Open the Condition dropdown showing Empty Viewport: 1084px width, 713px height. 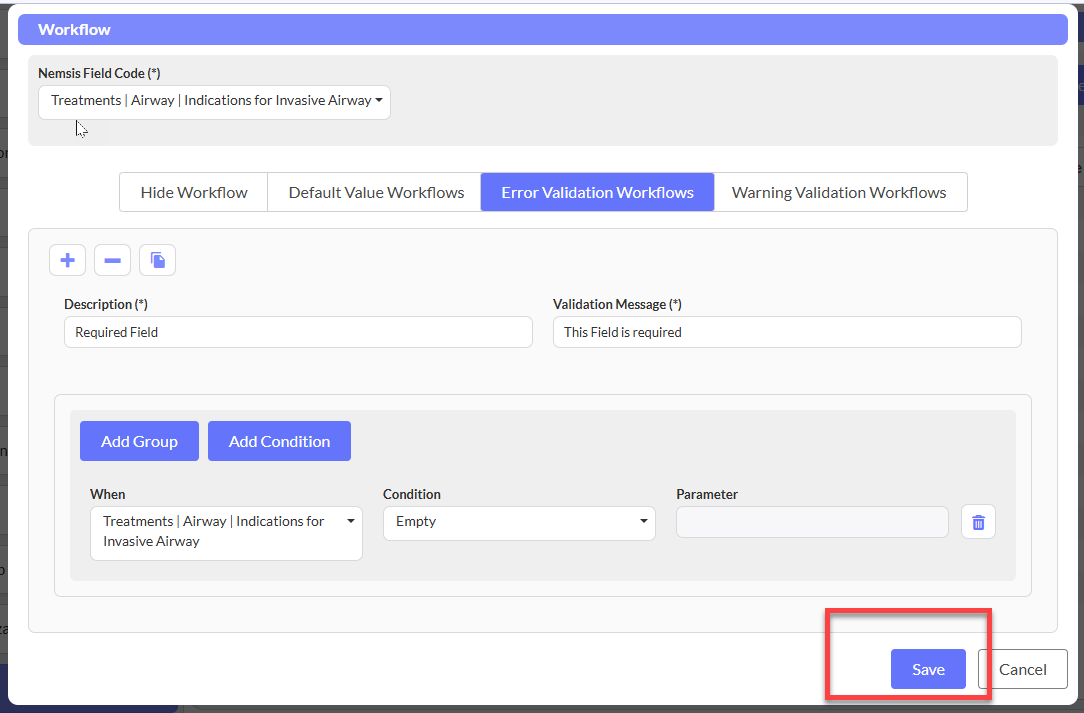(519, 522)
